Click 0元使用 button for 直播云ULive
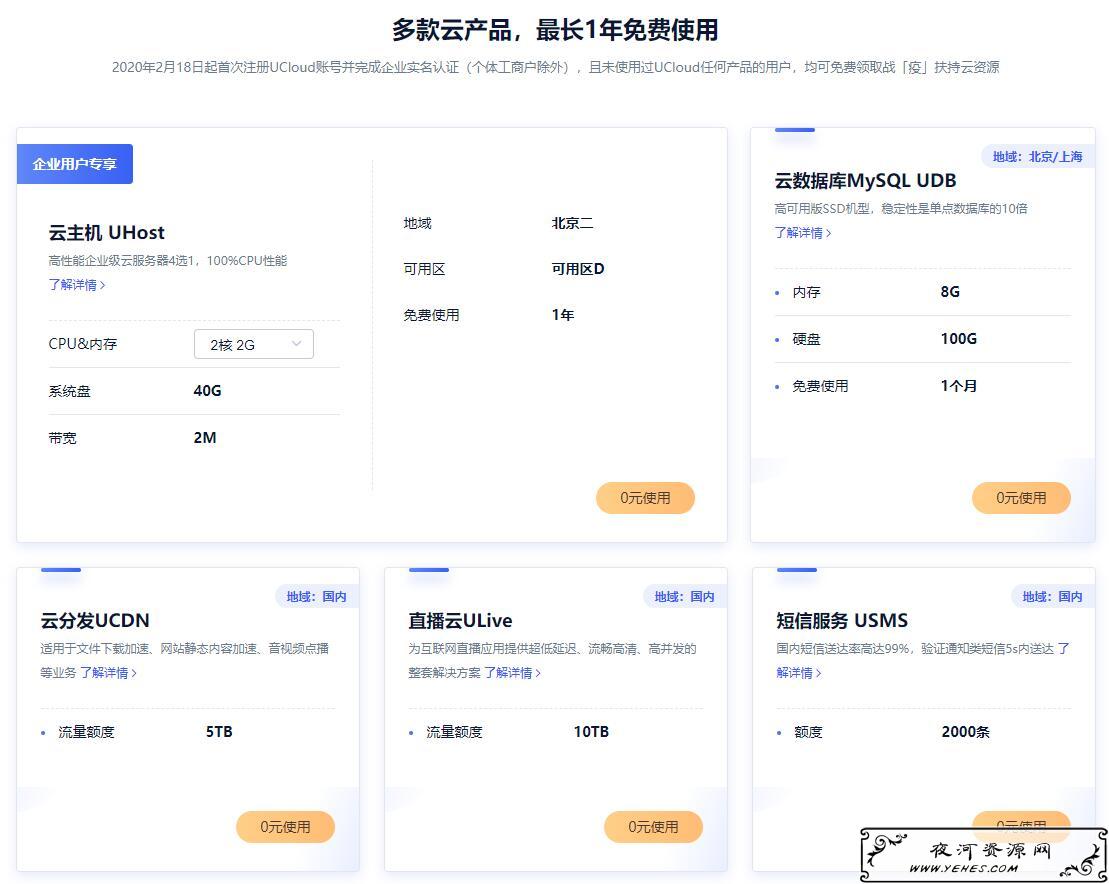1109x884 pixels. pos(653,827)
